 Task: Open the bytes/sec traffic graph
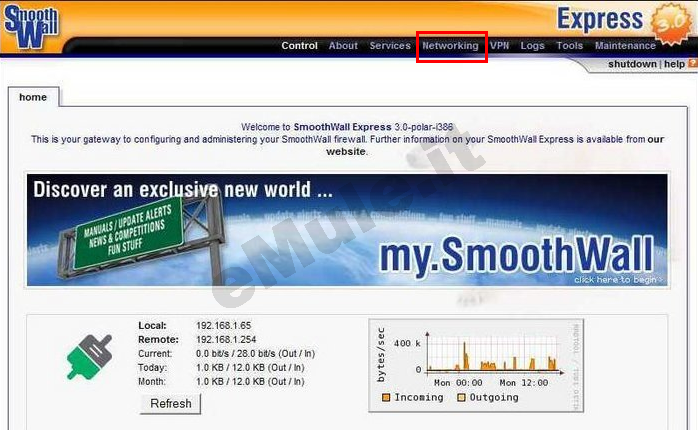click(x=476, y=365)
